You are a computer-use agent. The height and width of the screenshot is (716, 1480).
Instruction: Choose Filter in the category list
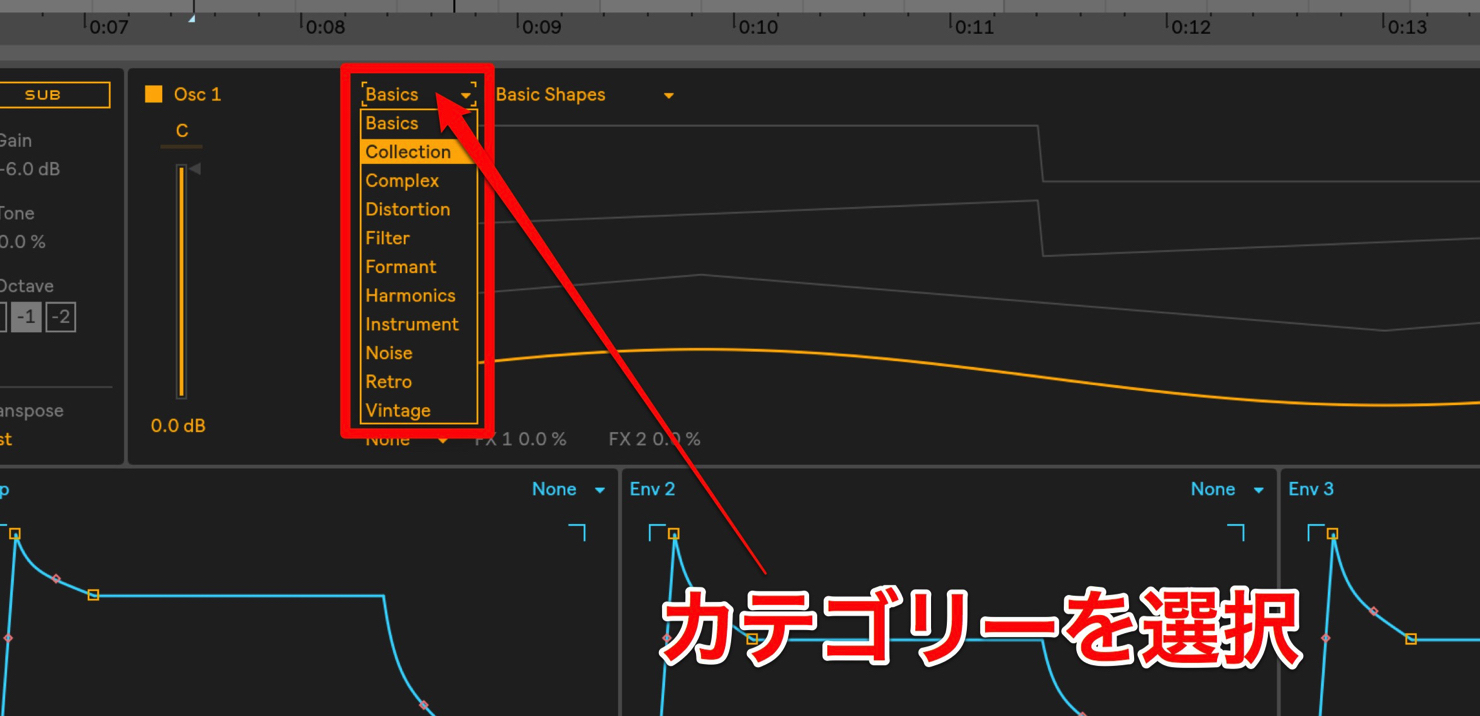point(419,238)
